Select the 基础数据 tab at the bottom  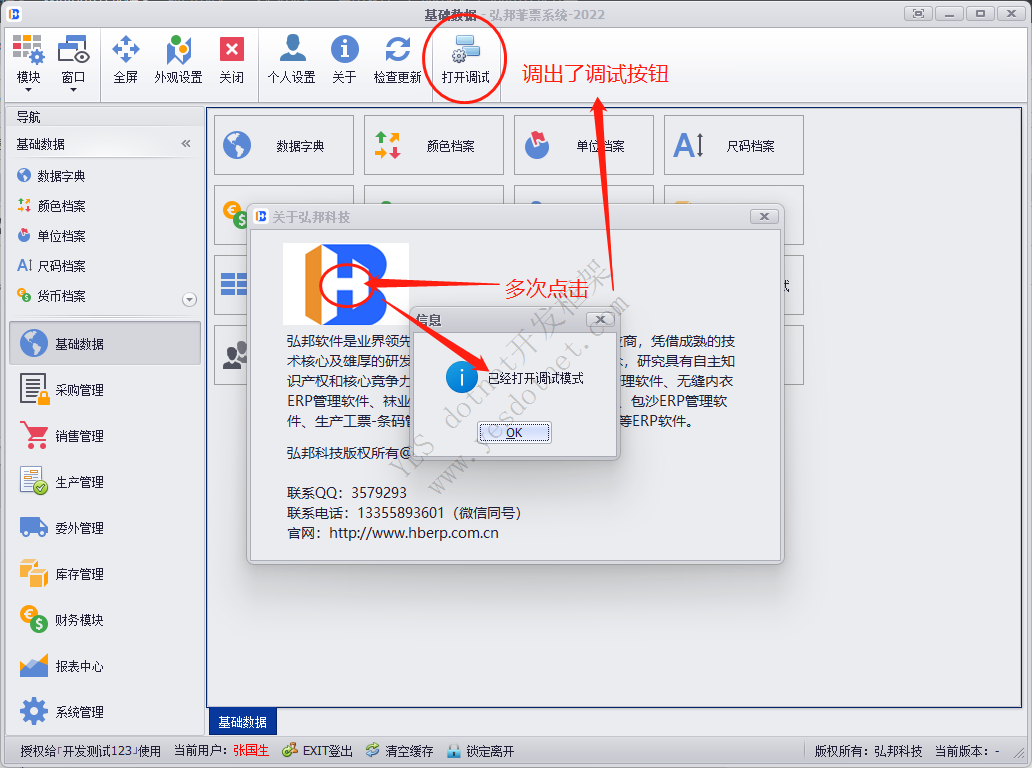tap(243, 722)
